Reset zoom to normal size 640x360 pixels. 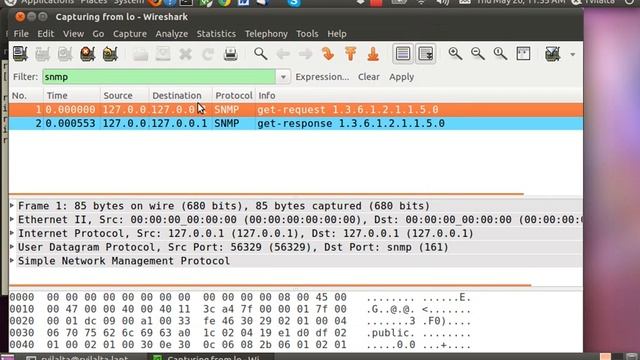point(500,54)
